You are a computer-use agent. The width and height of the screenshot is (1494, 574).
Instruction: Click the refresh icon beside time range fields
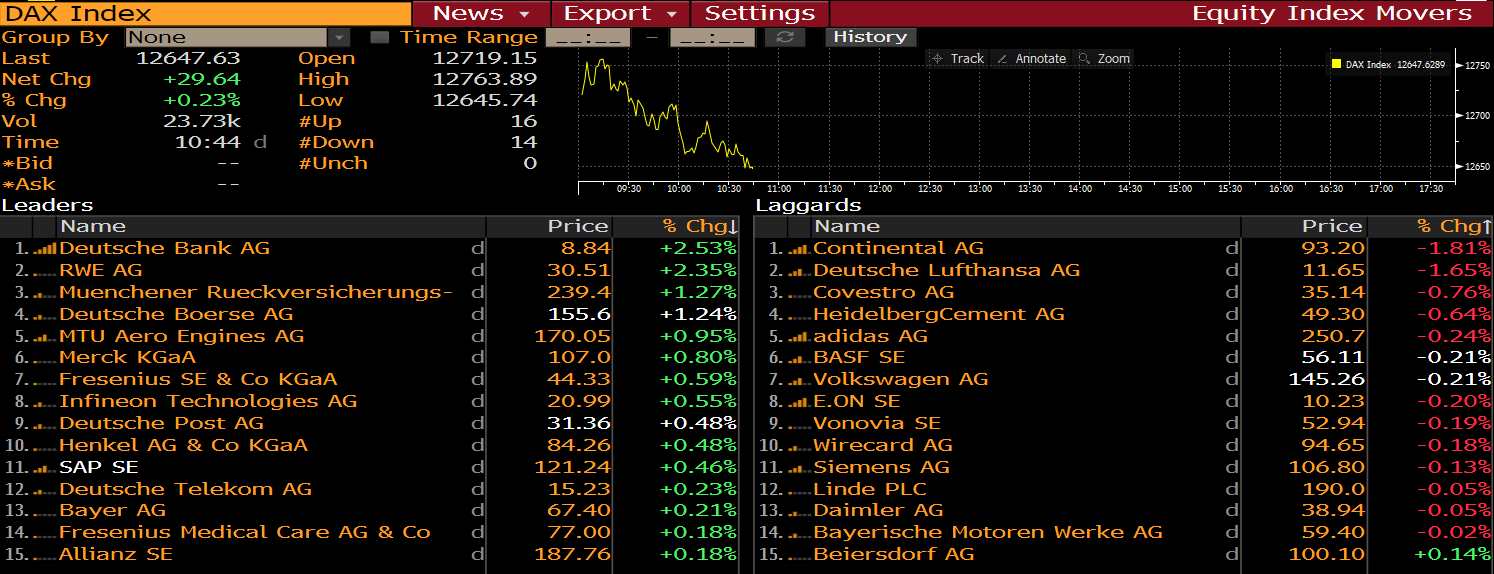click(x=785, y=37)
